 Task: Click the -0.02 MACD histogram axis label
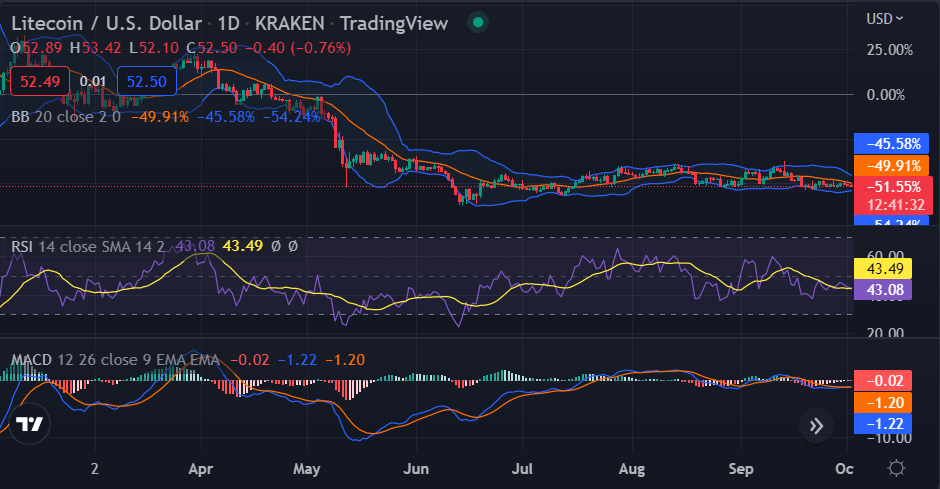882,381
